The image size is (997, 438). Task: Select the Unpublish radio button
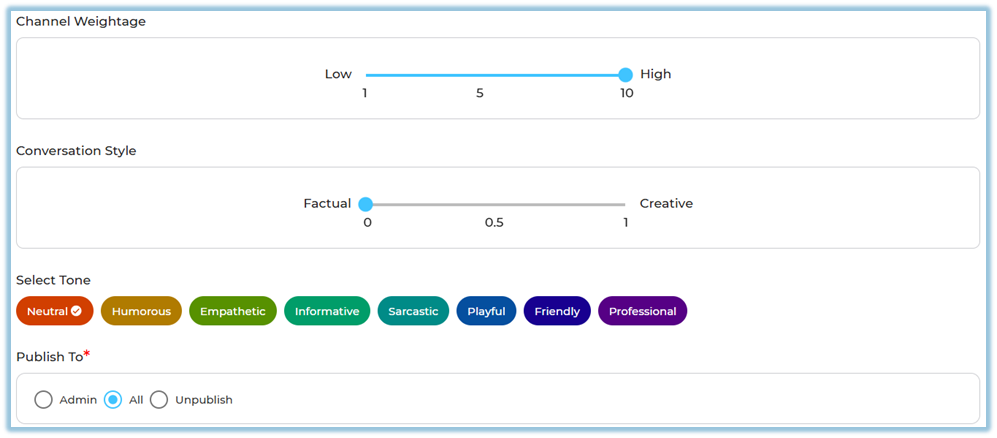[x=159, y=400]
